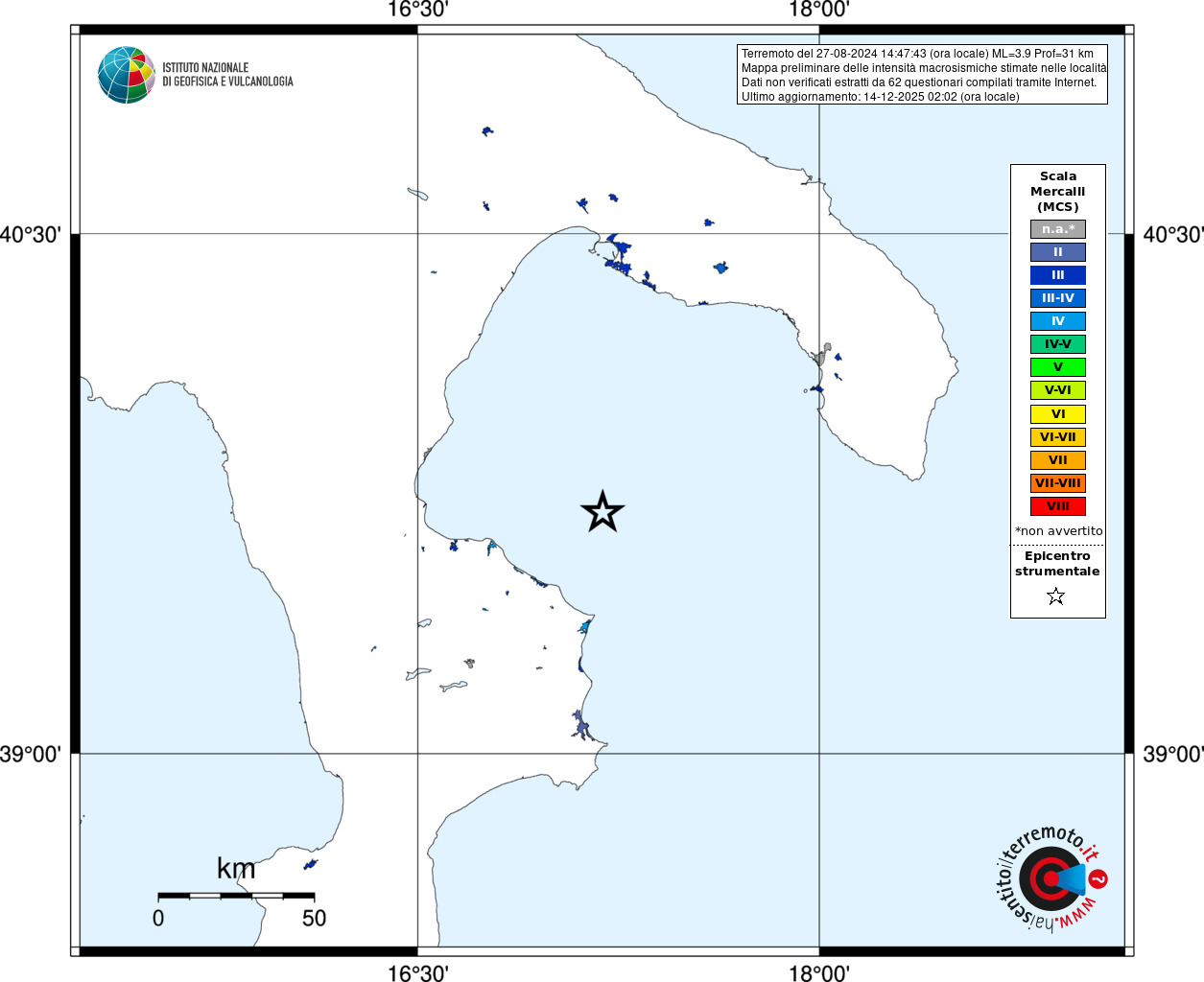This screenshot has height=982, width=1204.
Task: Click the left 40°30' latitude label
Action: [x=31, y=235]
